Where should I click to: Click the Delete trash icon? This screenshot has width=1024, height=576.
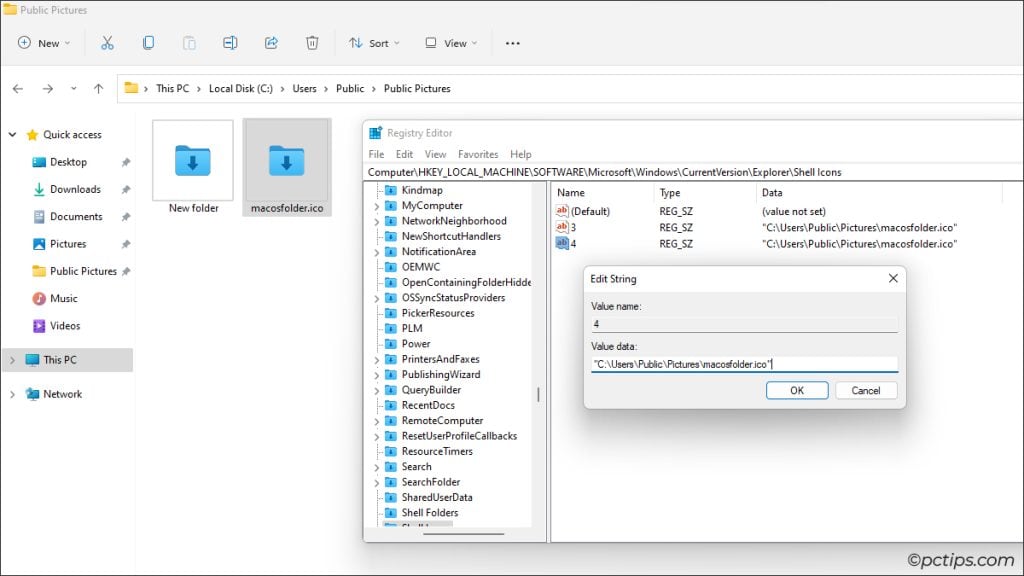pos(311,43)
